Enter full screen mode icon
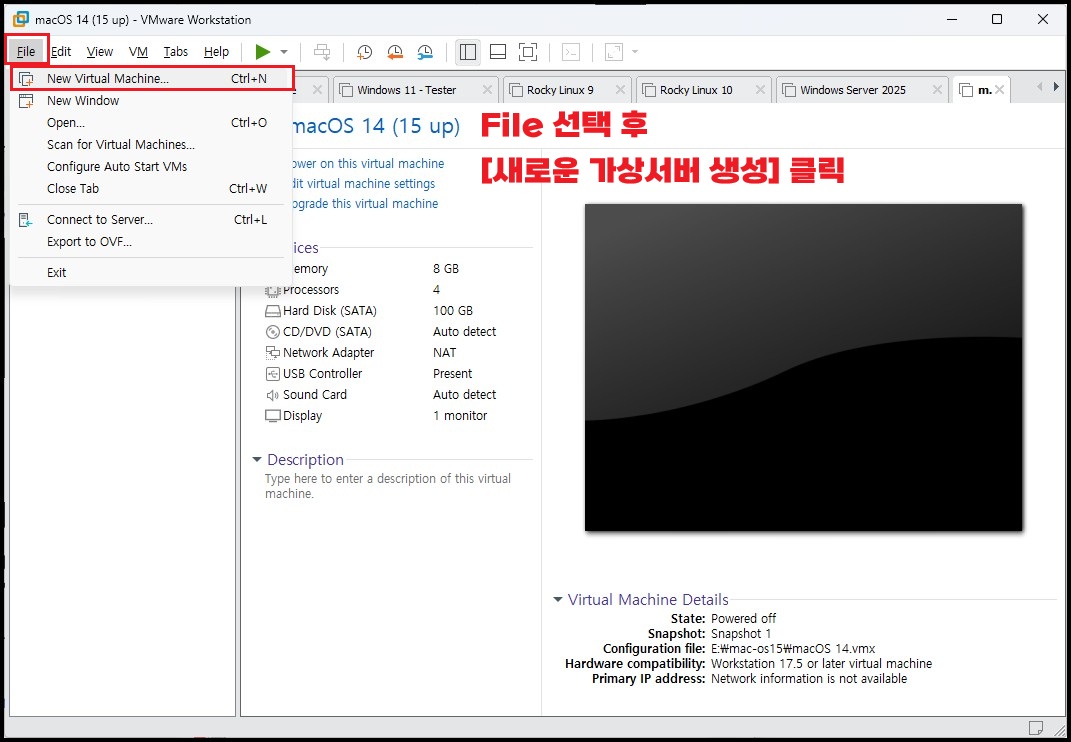This screenshot has height=742, width=1071. click(528, 52)
